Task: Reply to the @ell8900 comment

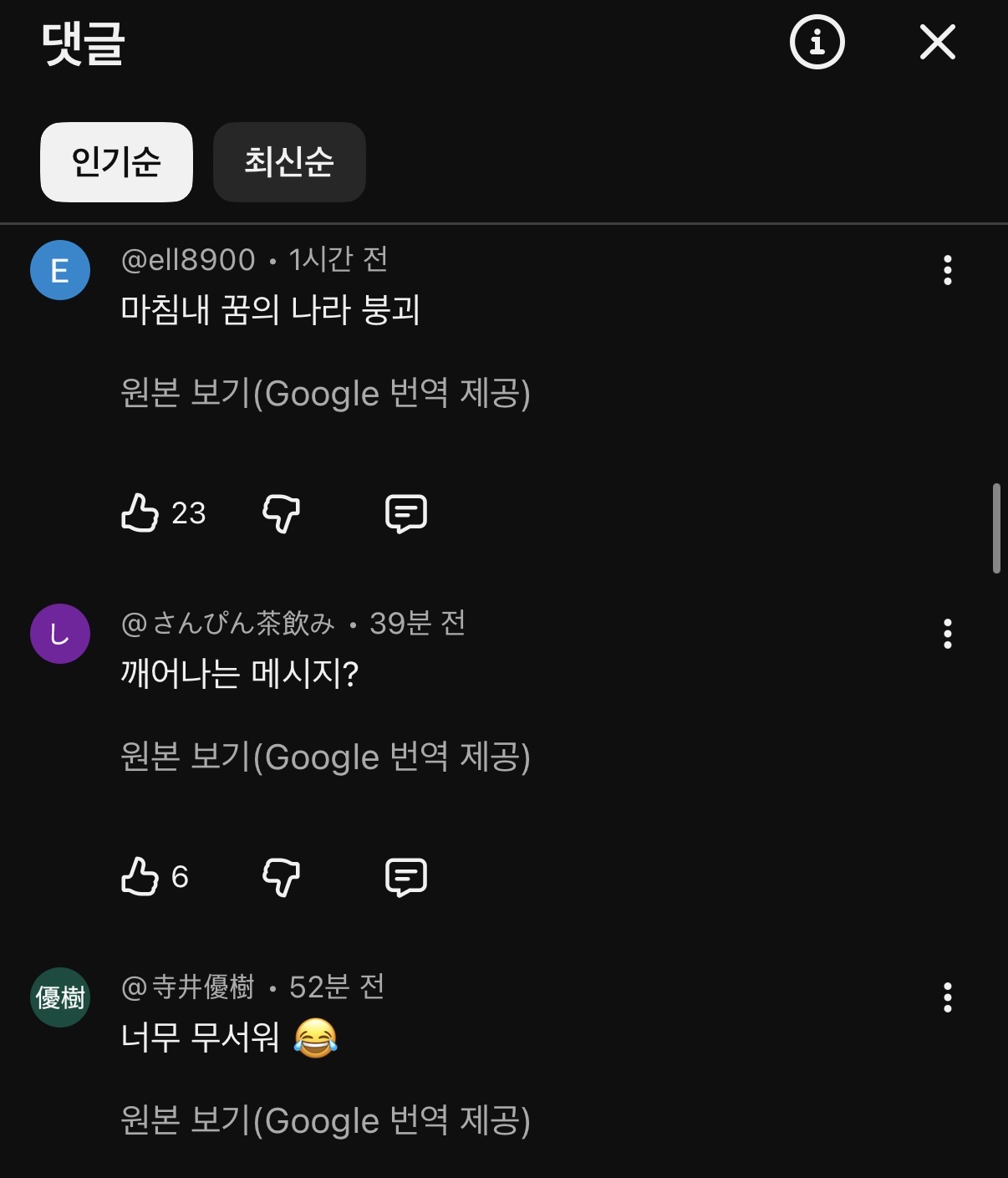Action: 406,513
